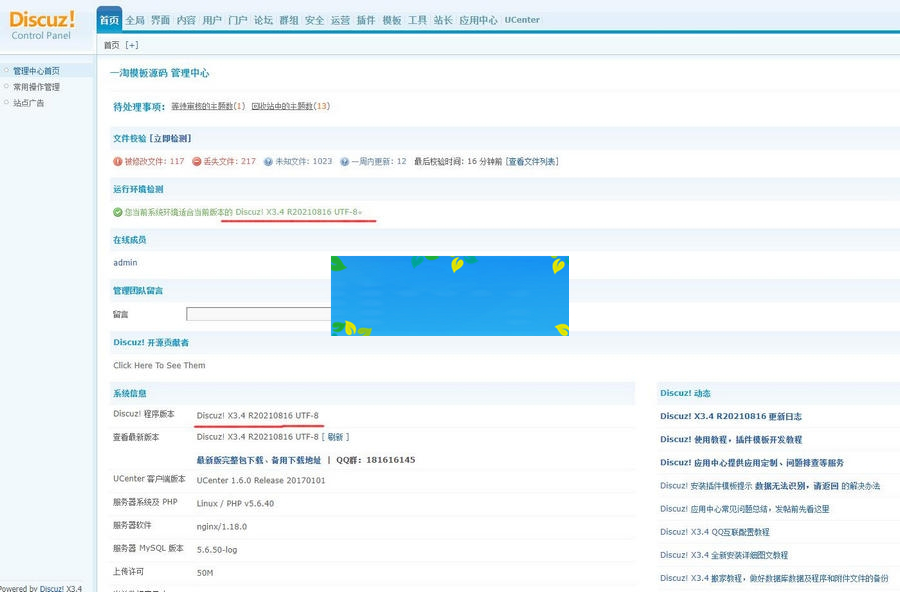Expand the [+] next to 首页 breadcrumb
Screen dimensions: 900x592
(132, 44)
